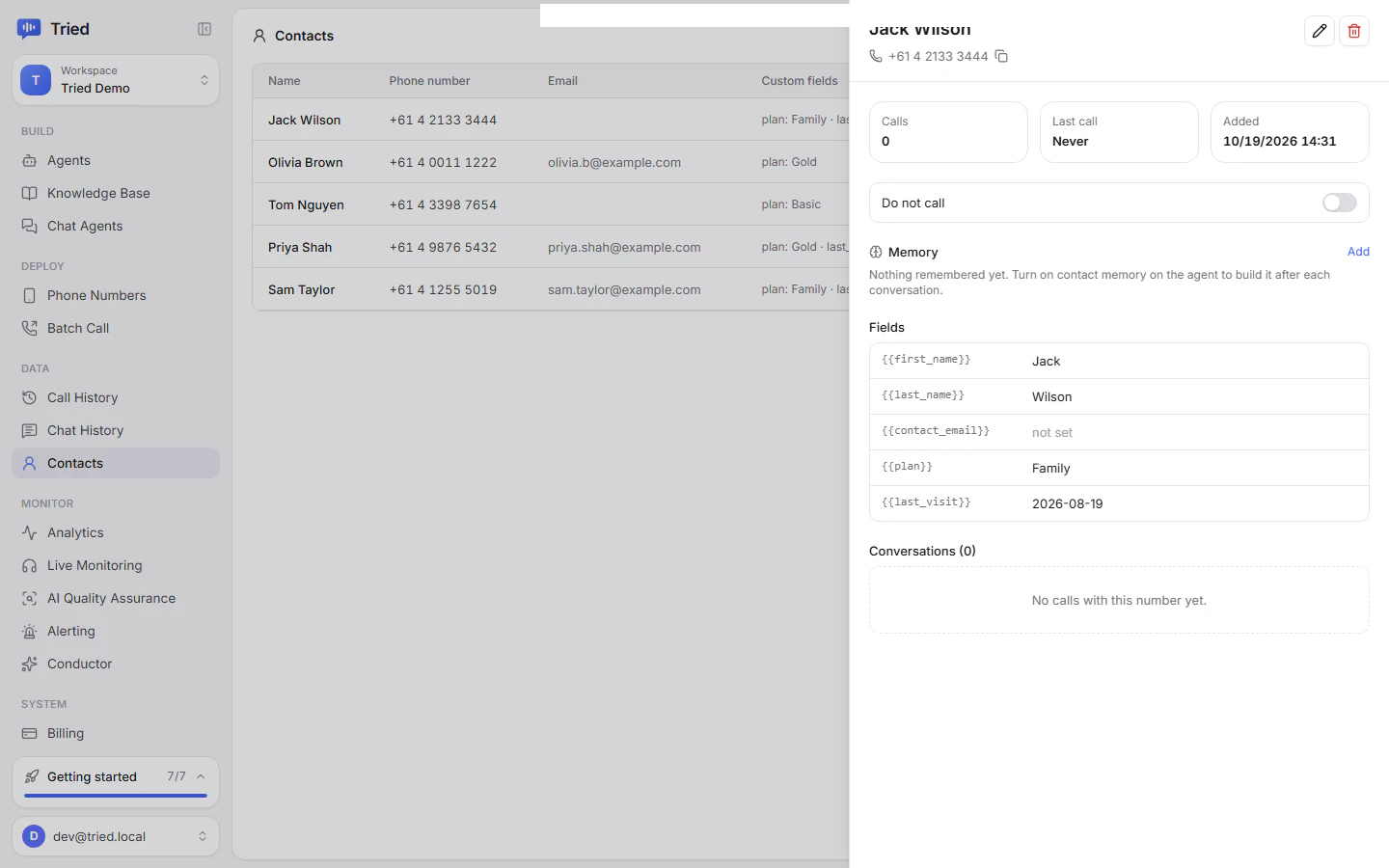Screen dimensions: 1389x868
Task: Collapse the sidebar panel icon
Action: (x=204, y=29)
